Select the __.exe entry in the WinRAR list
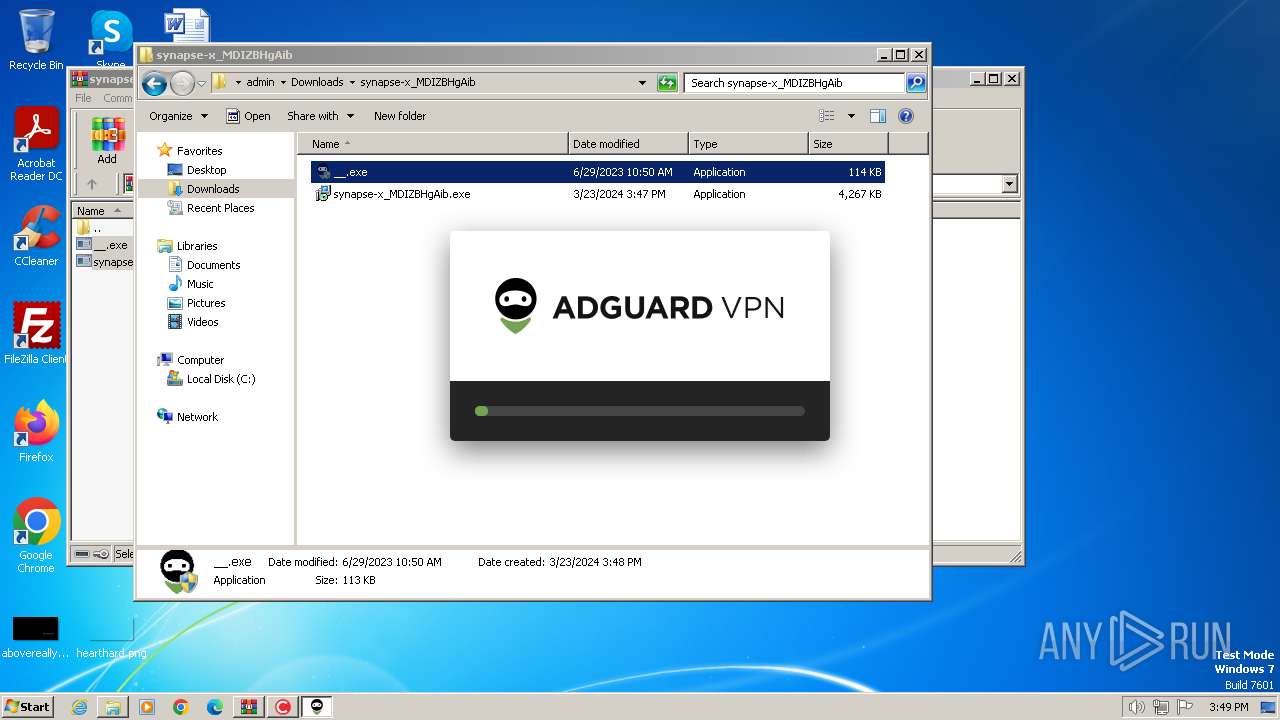 [x=104, y=245]
